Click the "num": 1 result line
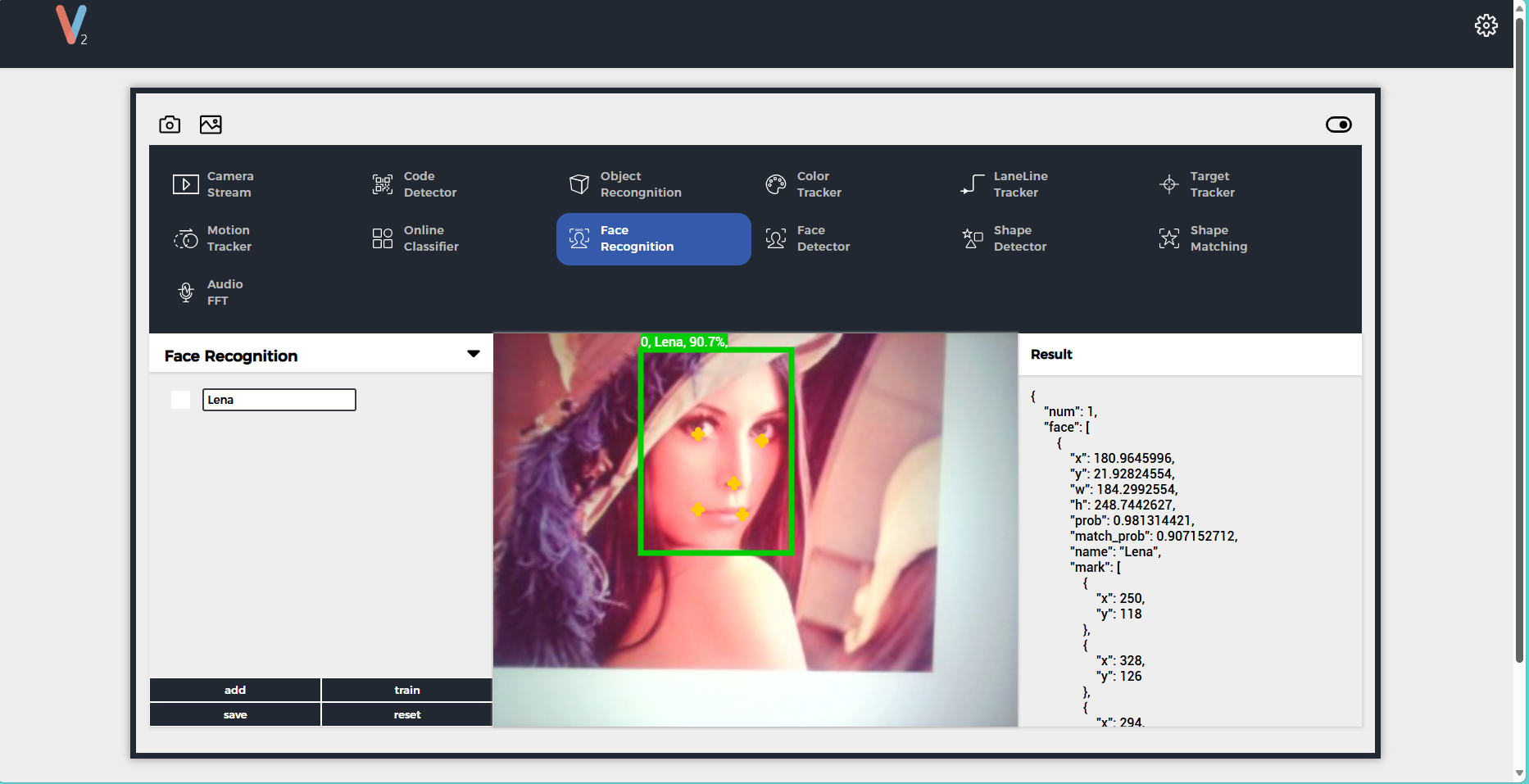Image resolution: width=1529 pixels, height=784 pixels. click(1070, 411)
